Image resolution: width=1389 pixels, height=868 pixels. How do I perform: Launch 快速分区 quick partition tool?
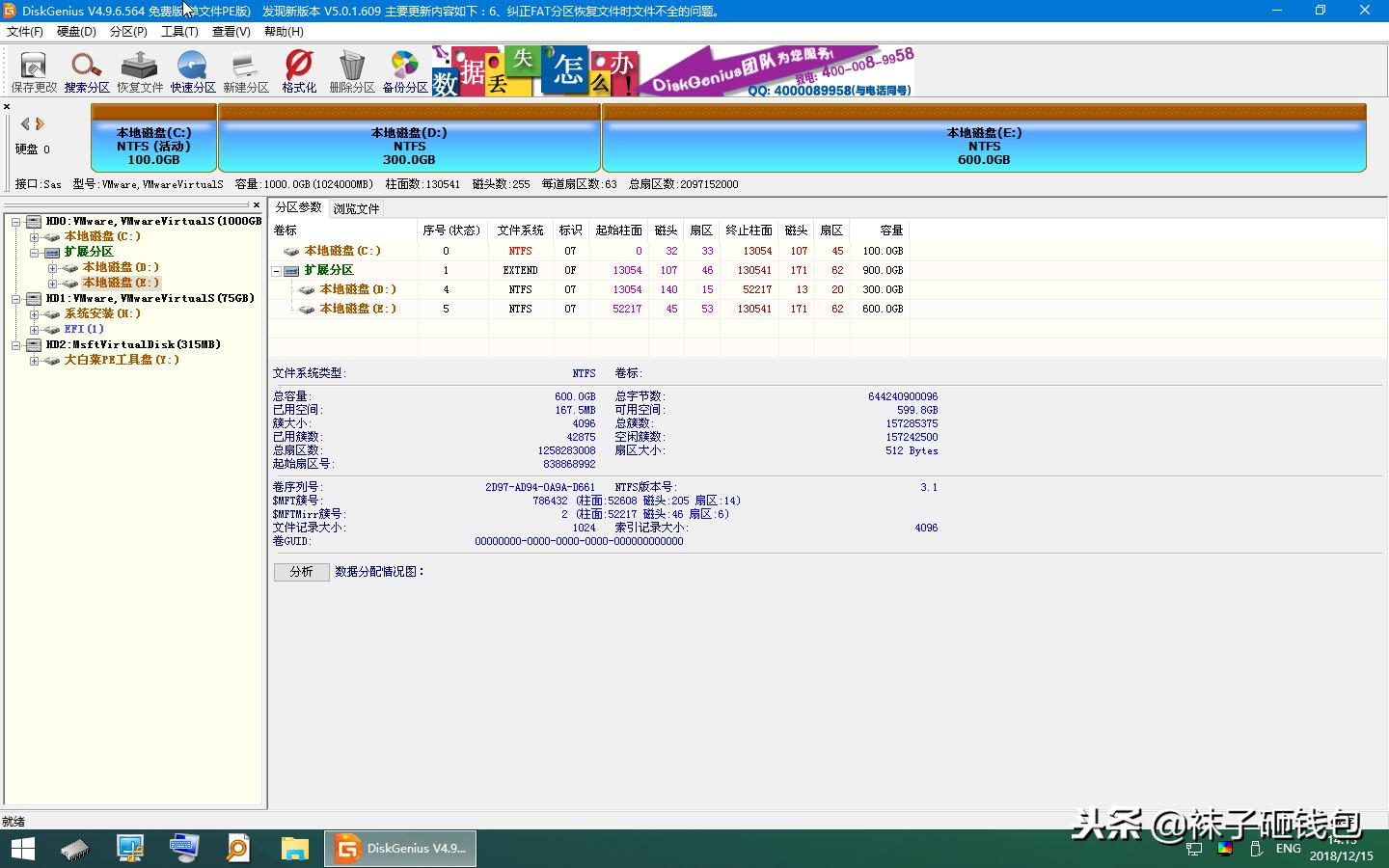192,70
